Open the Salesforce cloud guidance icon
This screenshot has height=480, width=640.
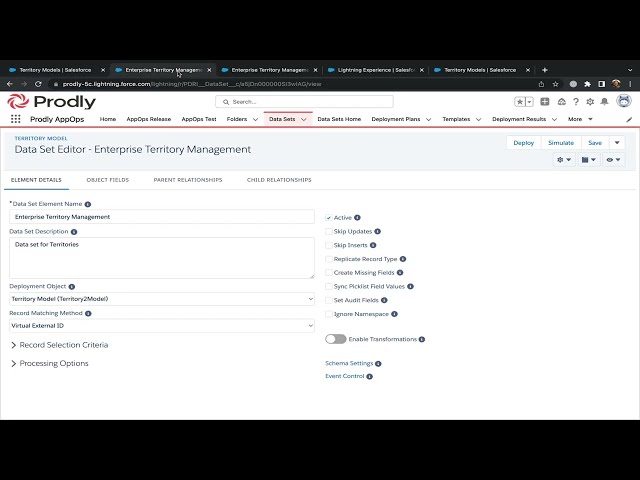click(562, 102)
